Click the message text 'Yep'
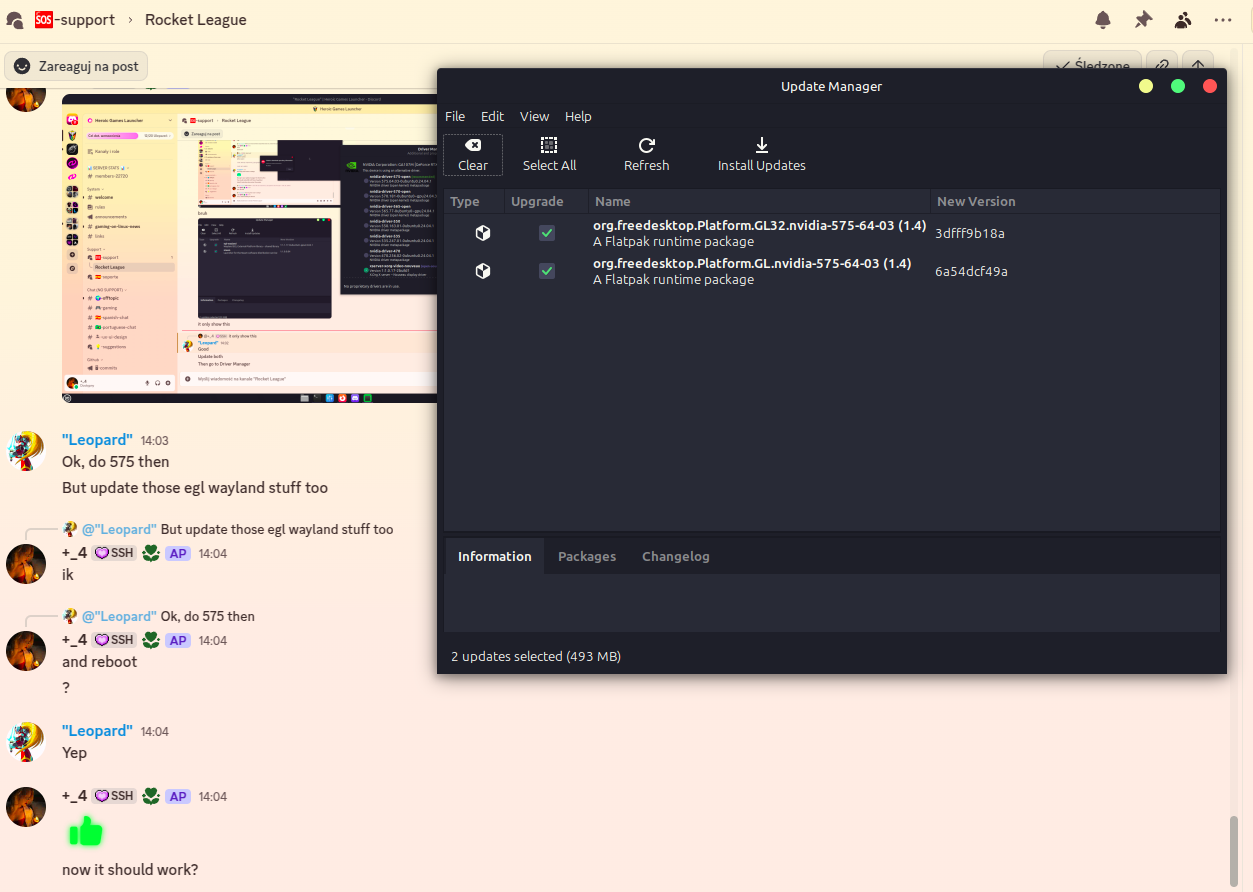This screenshot has height=892, width=1253. [74, 753]
